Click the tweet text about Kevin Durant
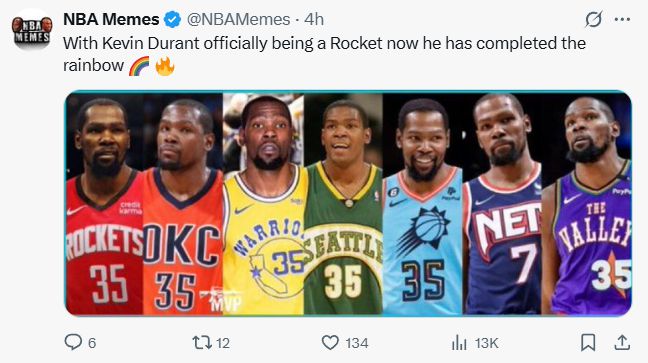 [x=324, y=54]
